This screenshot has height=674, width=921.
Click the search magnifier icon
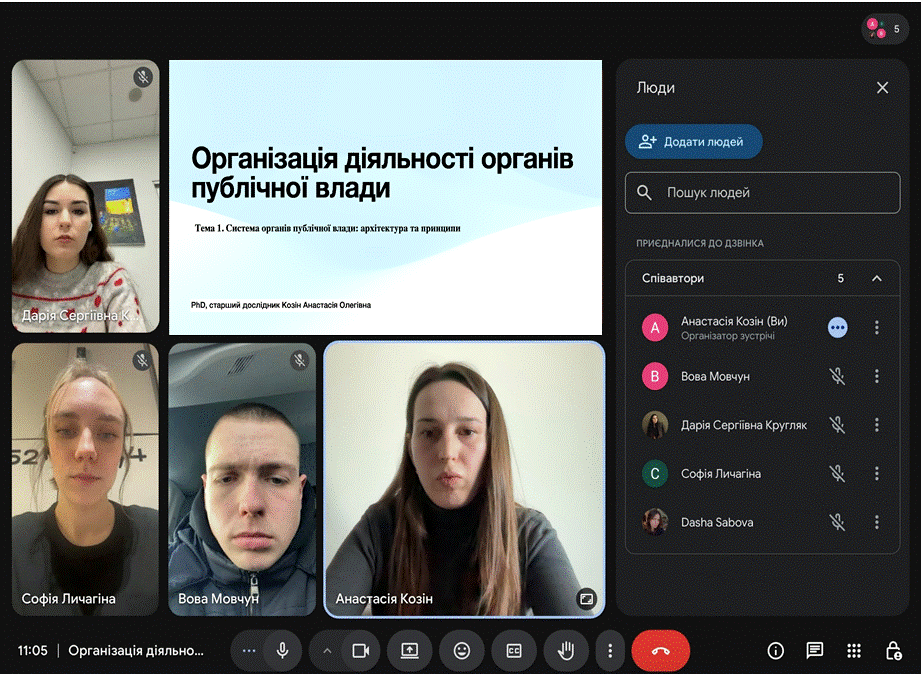point(644,193)
